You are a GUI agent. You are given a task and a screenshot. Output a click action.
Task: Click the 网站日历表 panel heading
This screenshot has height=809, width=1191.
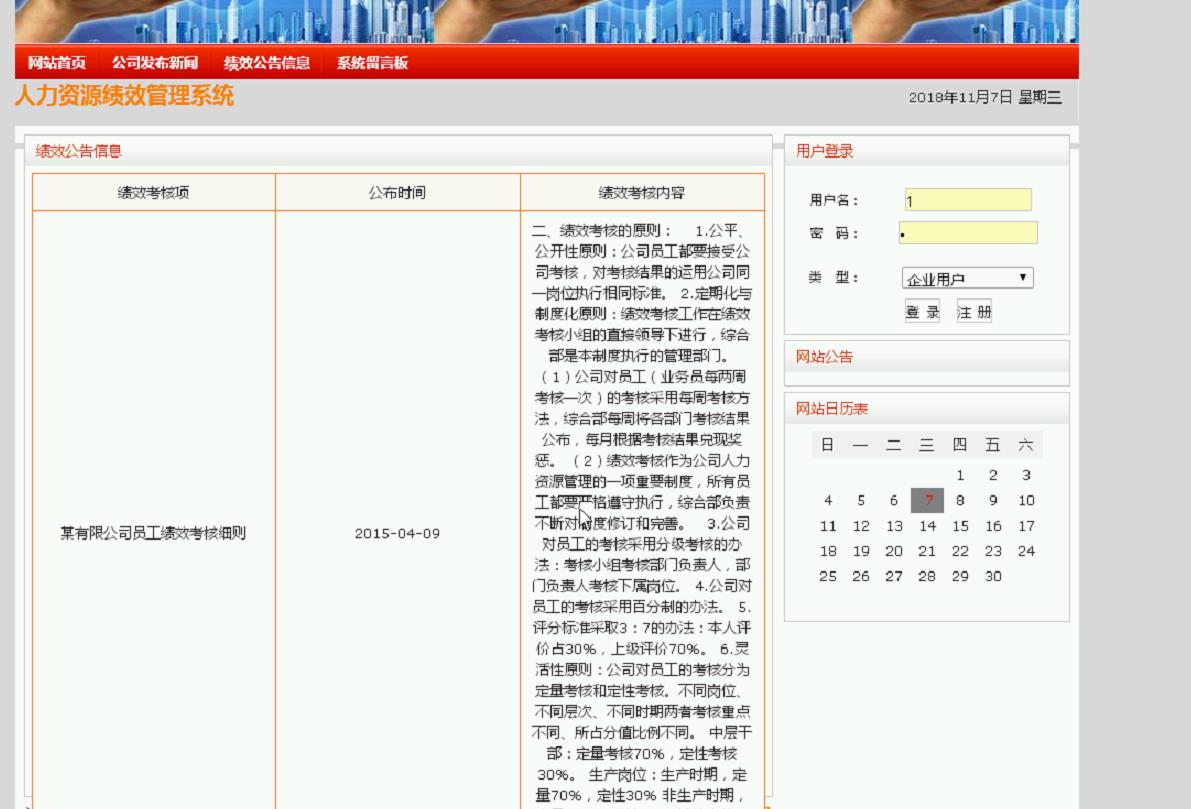point(832,408)
